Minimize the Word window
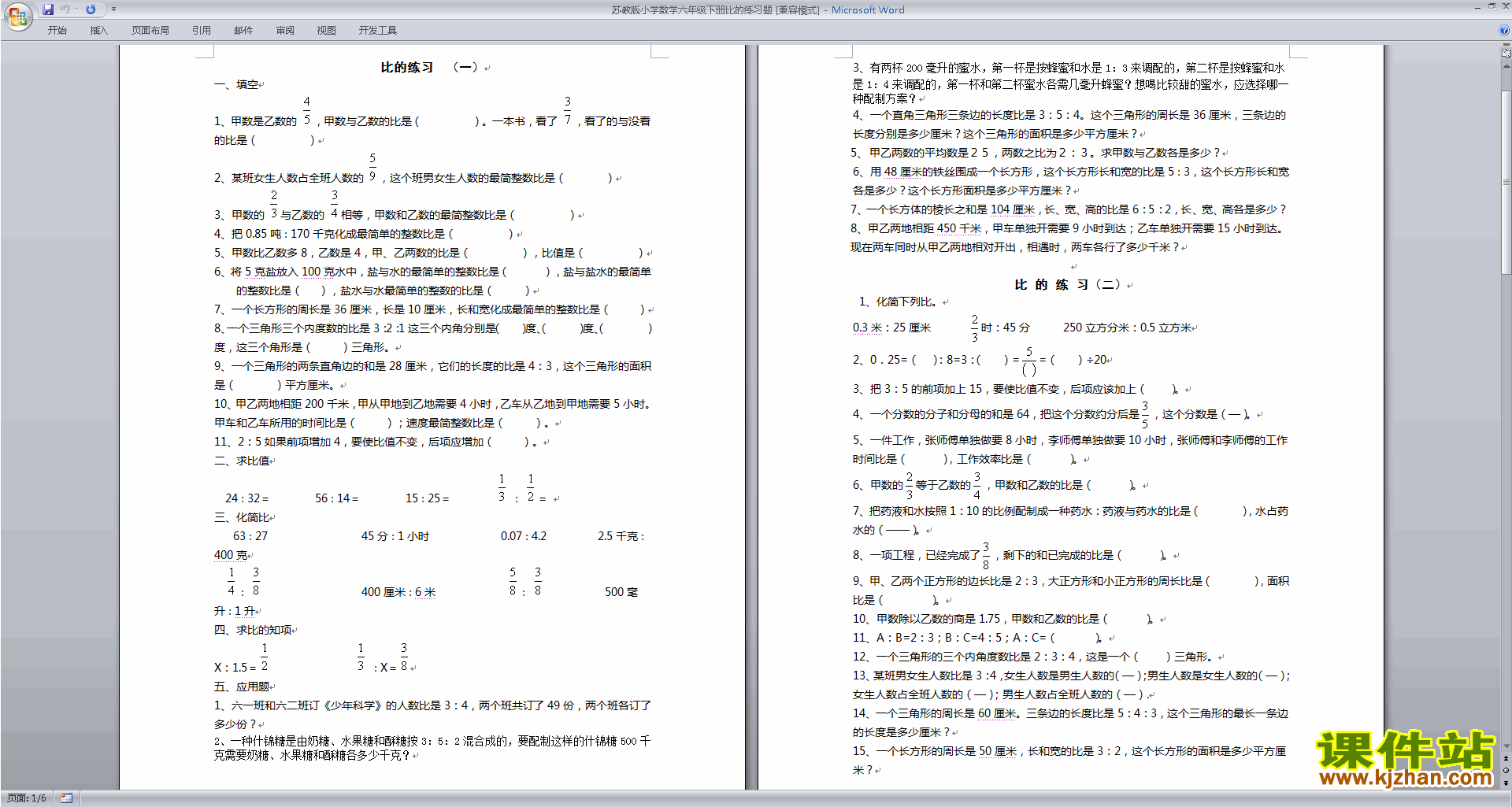Screen dimensions: 1512x807 (1477, 7)
